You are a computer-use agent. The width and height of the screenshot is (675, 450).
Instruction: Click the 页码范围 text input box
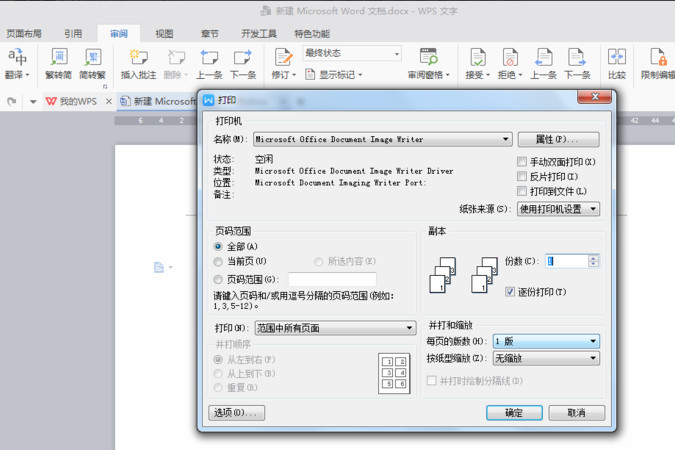click(332, 279)
